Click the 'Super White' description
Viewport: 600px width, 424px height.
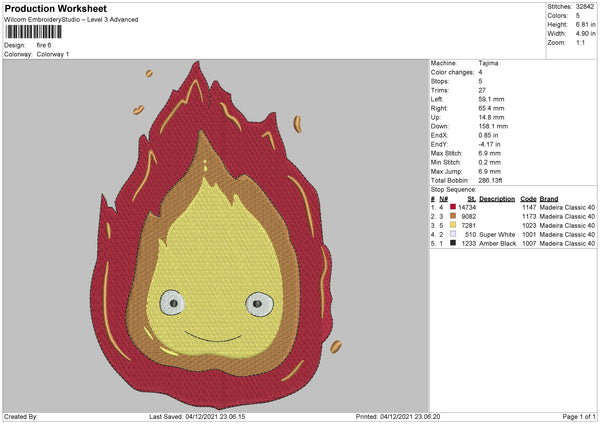497,235
